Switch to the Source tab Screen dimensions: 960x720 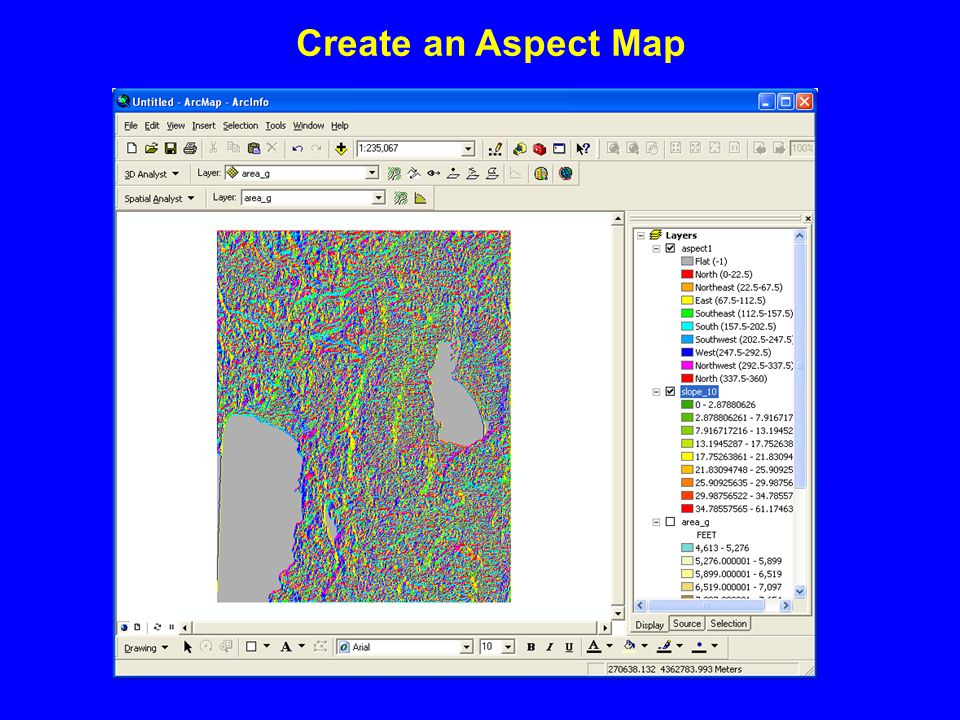click(x=687, y=623)
